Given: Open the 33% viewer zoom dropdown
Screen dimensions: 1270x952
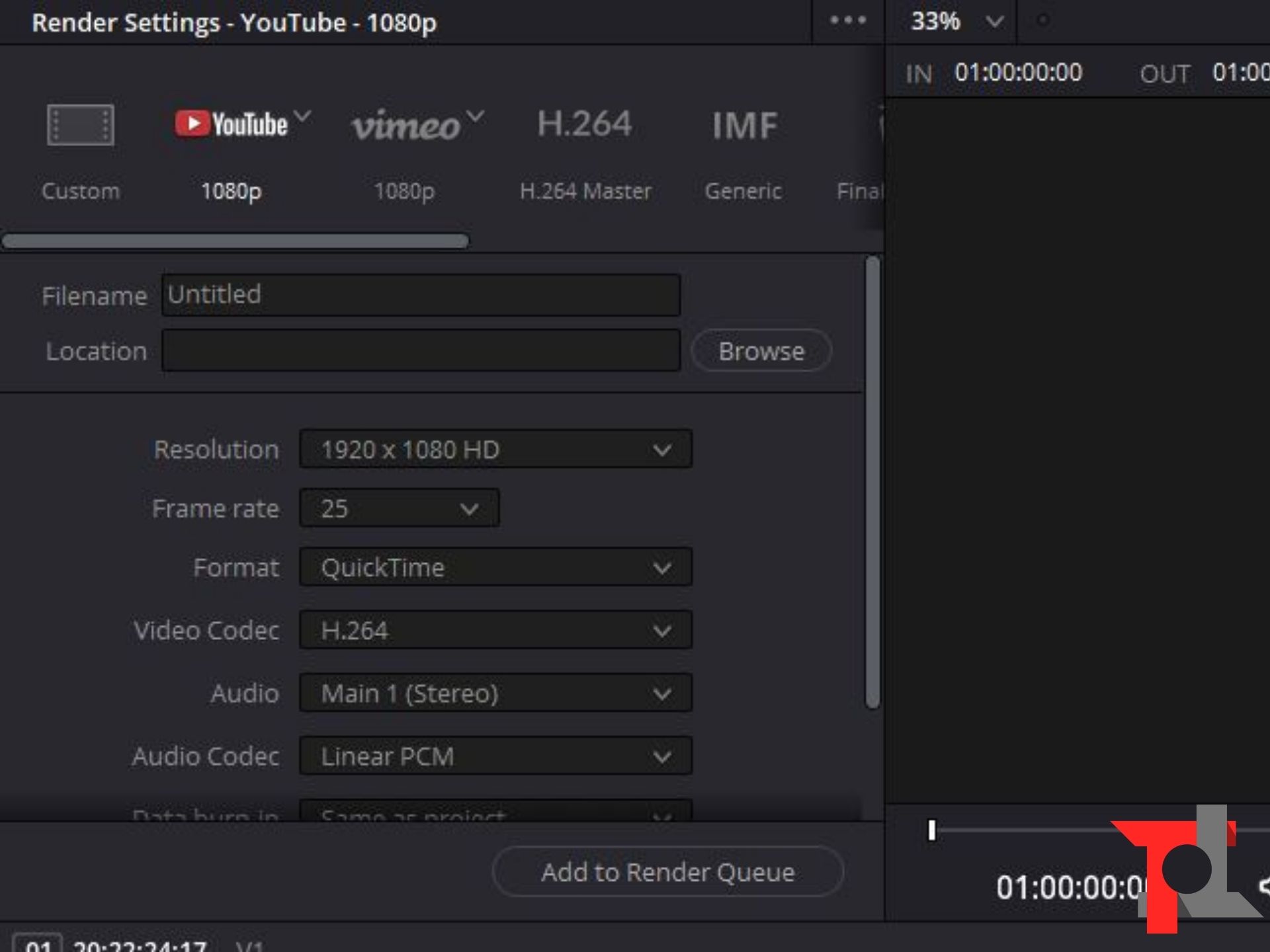Looking at the screenshot, I should pos(956,21).
